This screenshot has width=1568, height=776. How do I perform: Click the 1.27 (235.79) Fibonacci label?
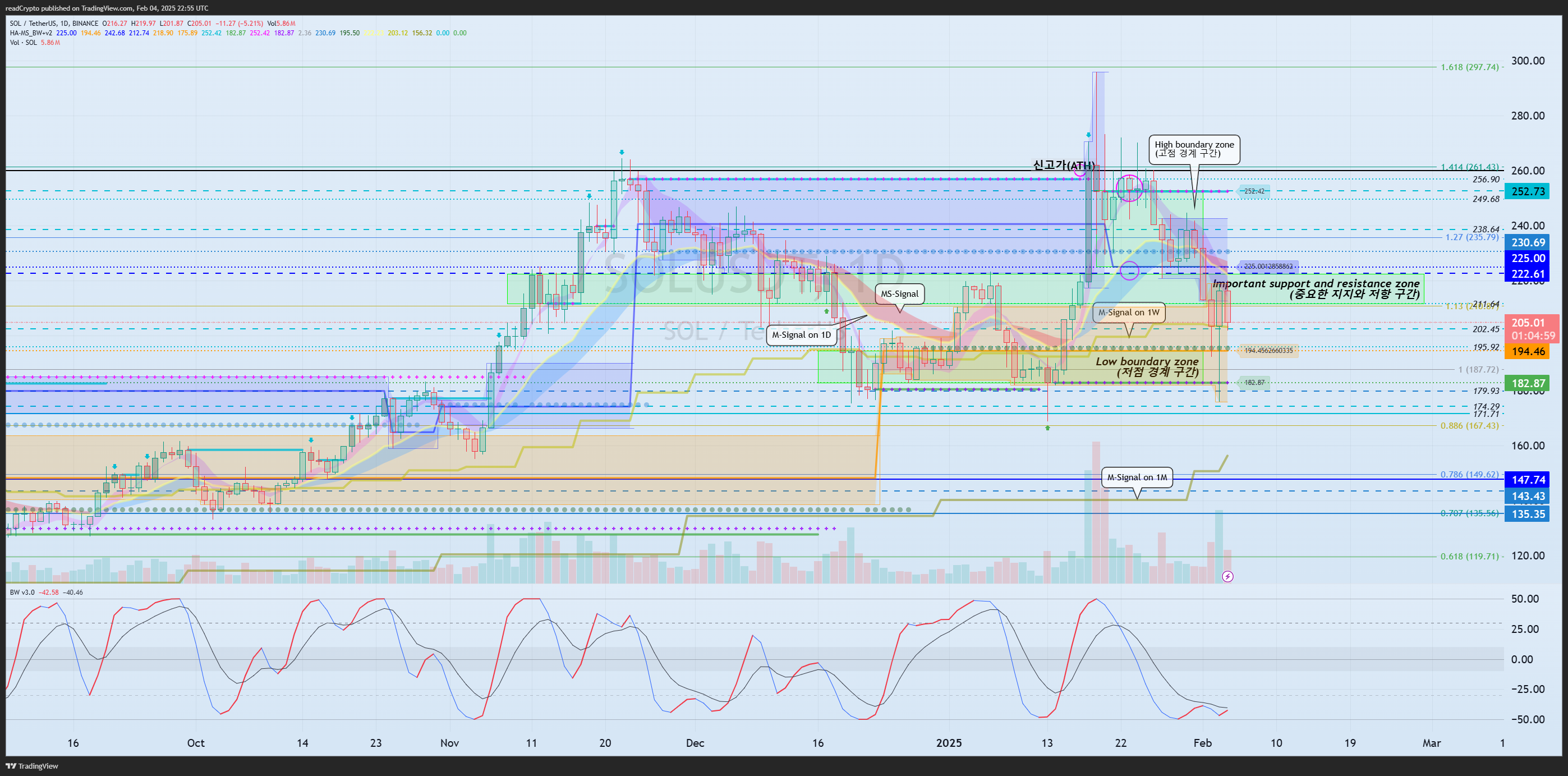coord(1472,237)
